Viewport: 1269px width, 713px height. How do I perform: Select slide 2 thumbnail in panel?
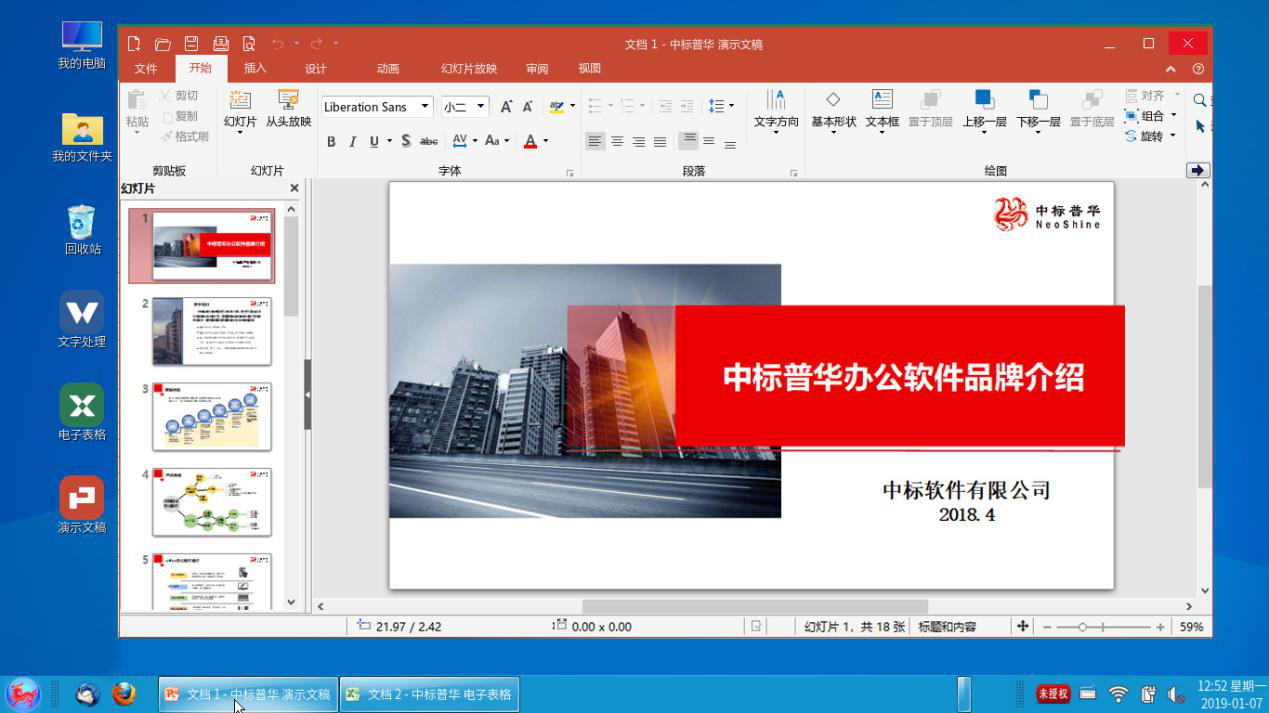click(x=211, y=332)
